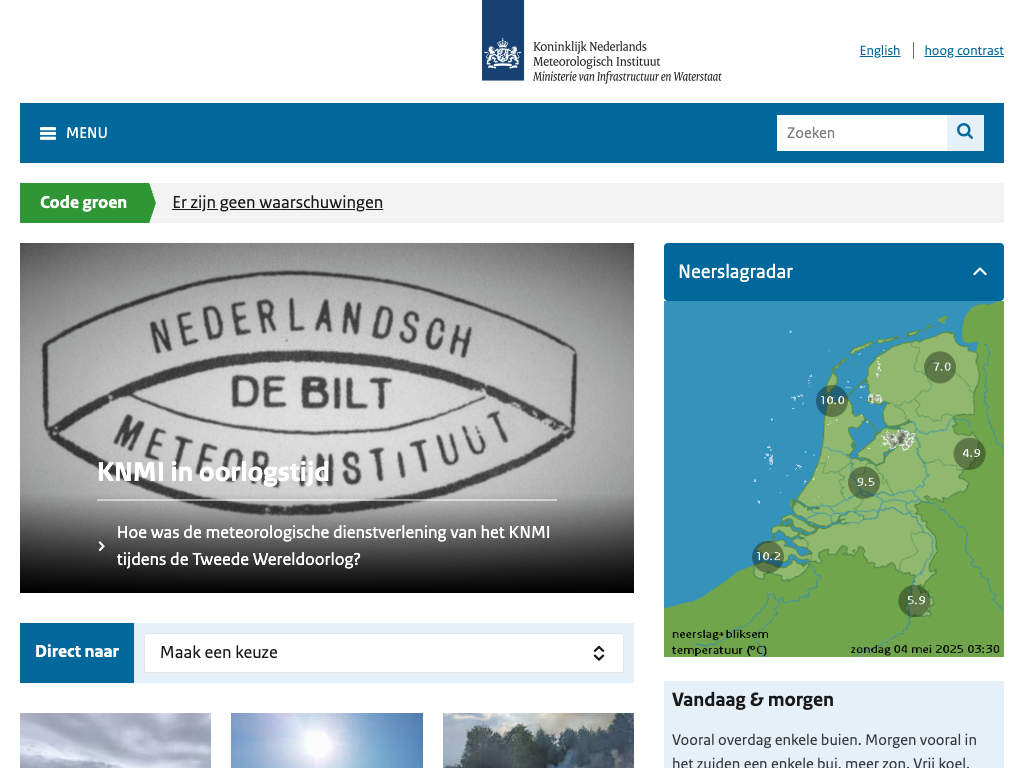The image size is (1024, 768).
Task: Open 'Er zijn geen waarschuwingen' link
Action: coord(277,203)
